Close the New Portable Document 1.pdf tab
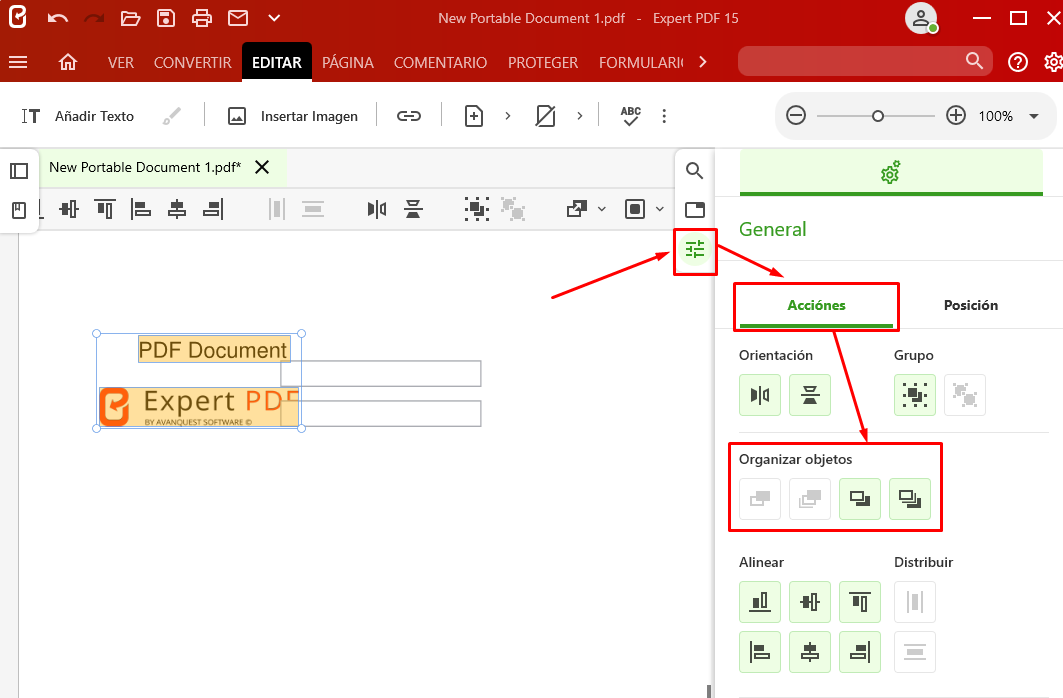The width and height of the screenshot is (1063, 698). [x=262, y=167]
